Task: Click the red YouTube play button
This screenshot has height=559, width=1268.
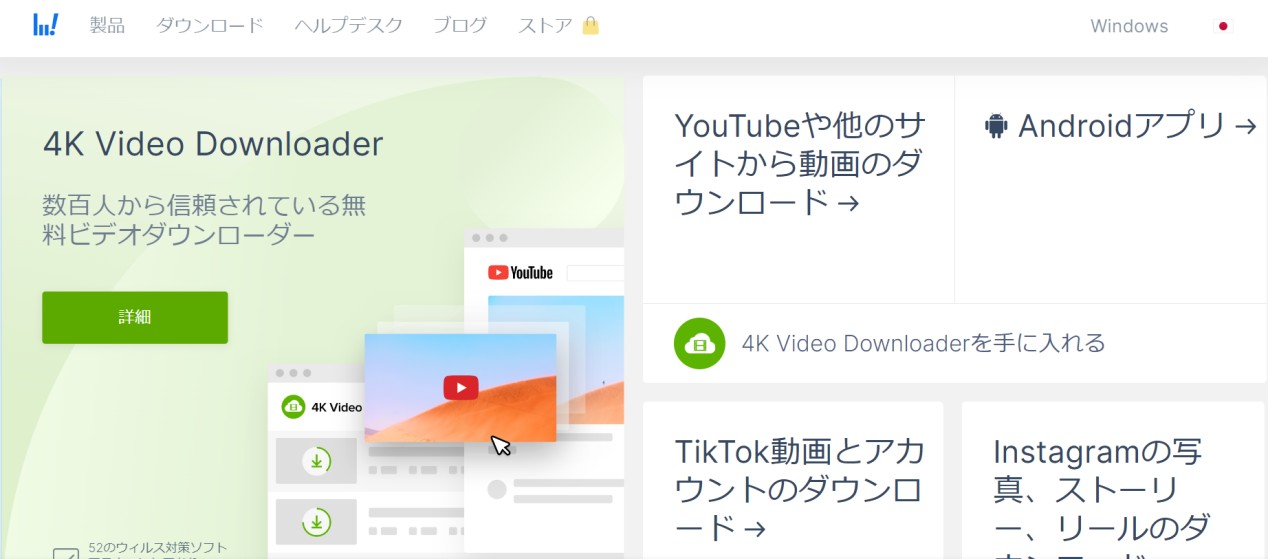Action: [461, 387]
